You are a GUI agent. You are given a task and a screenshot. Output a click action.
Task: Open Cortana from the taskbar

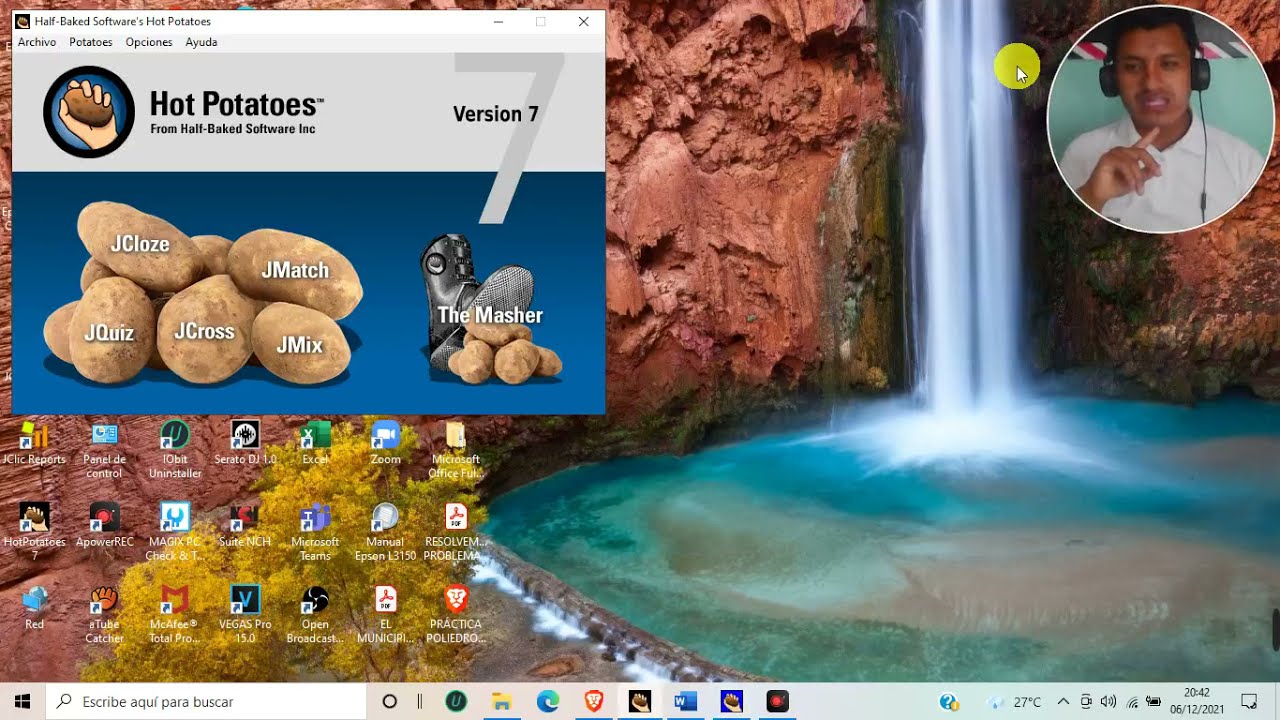tap(390, 702)
